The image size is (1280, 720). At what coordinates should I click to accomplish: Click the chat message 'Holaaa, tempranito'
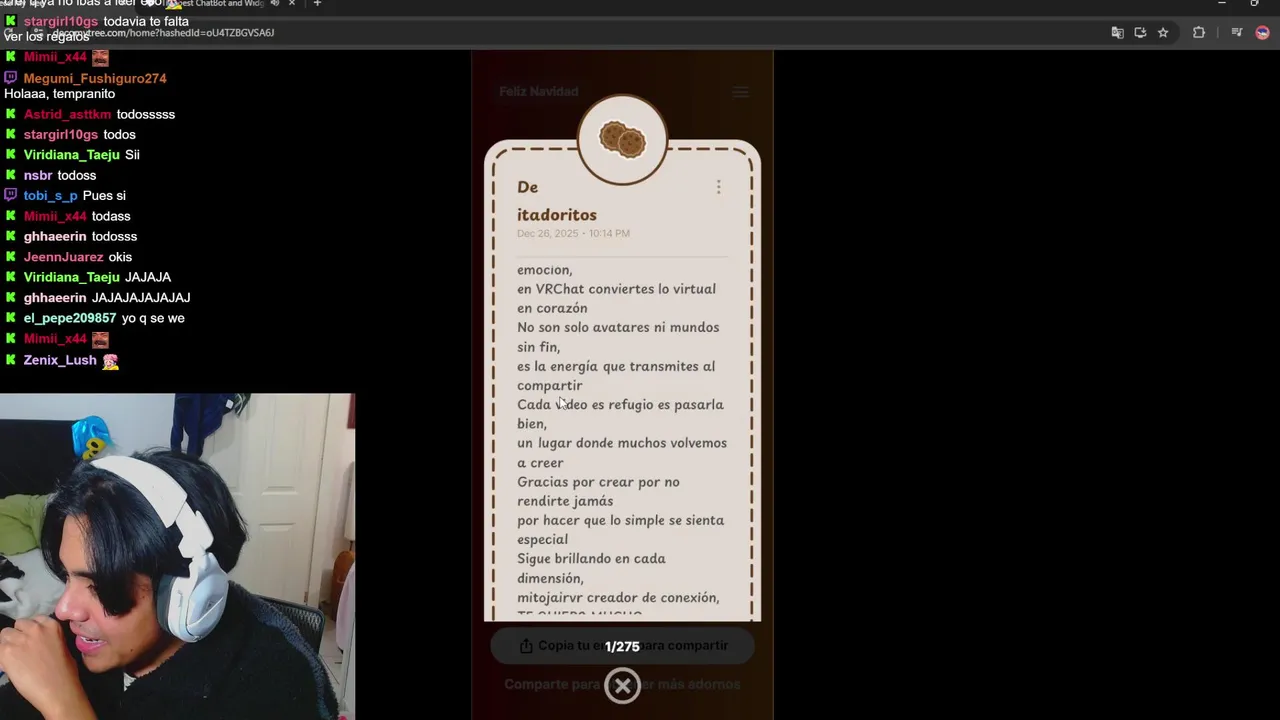coord(60,94)
